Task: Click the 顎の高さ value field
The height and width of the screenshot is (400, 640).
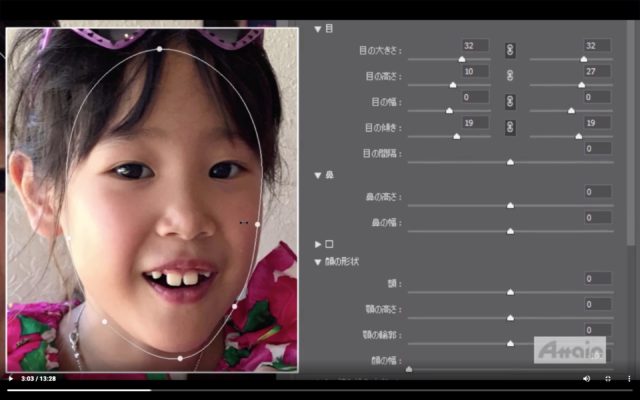Action: 598,304
